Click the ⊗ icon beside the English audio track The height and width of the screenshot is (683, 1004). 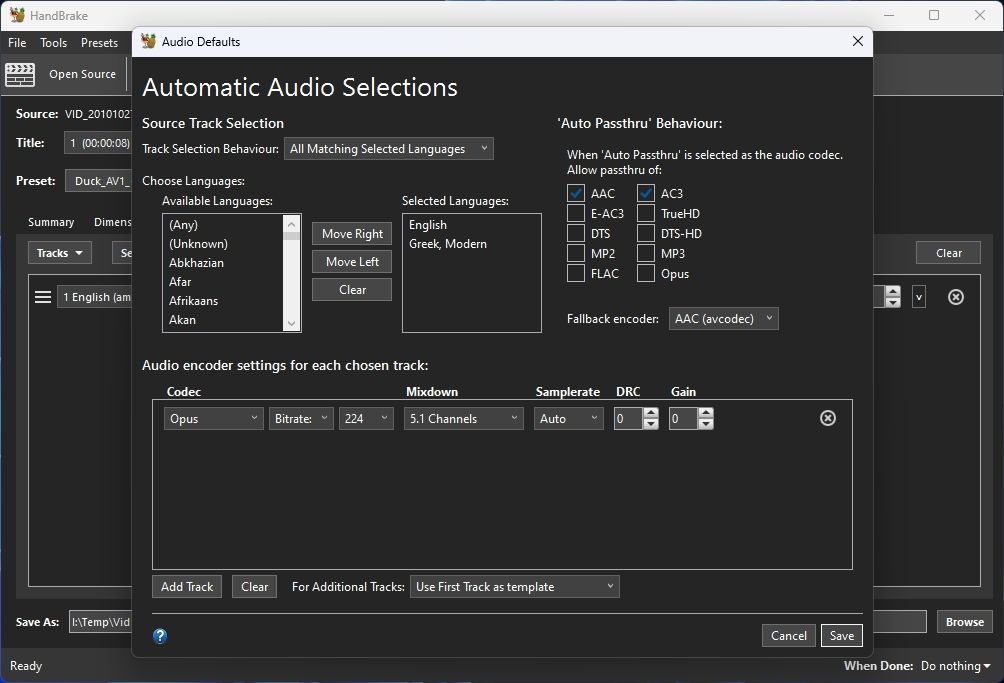(955, 296)
